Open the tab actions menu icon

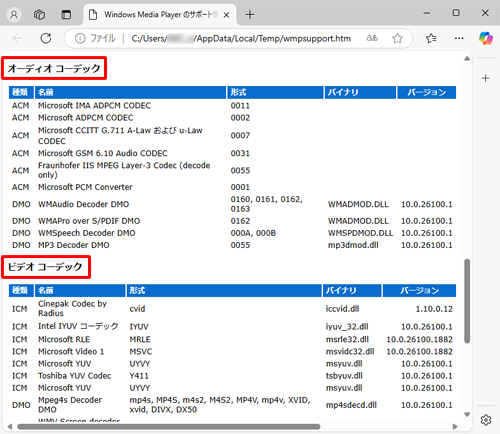coord(66,15)
